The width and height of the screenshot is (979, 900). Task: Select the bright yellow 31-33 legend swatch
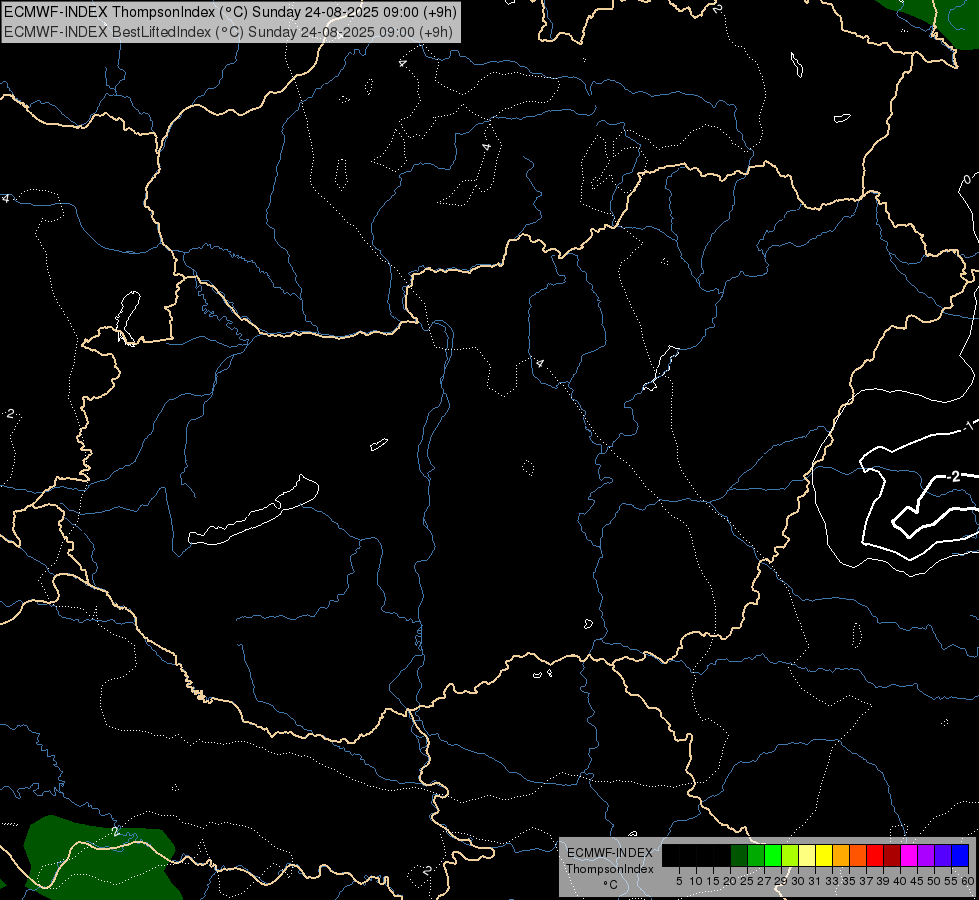click(x=824, y=855)
